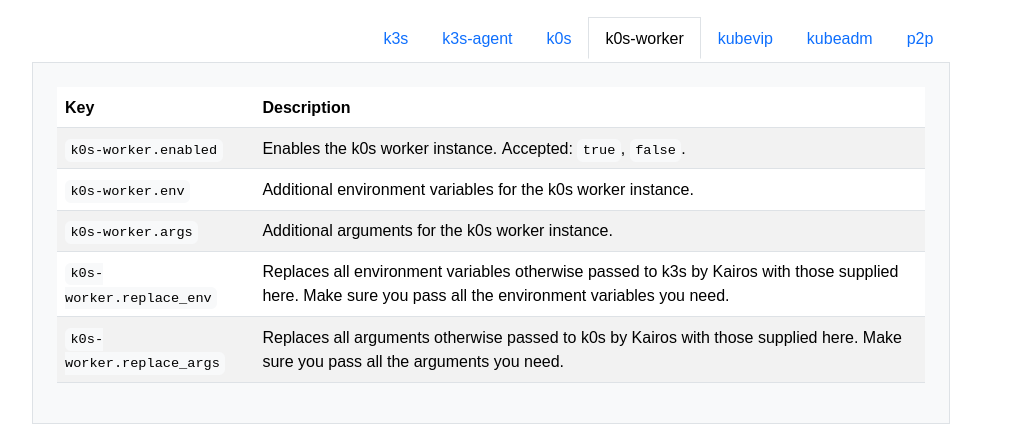Show the kubevip configuration tab
The width and height of the screenshot is (1009, 429).
tap(745, 39)
